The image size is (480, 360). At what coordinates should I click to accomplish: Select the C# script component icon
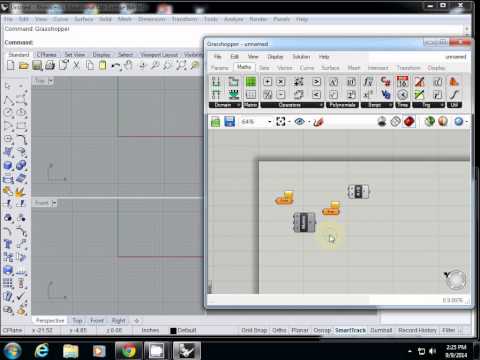[x=386, y=82]
